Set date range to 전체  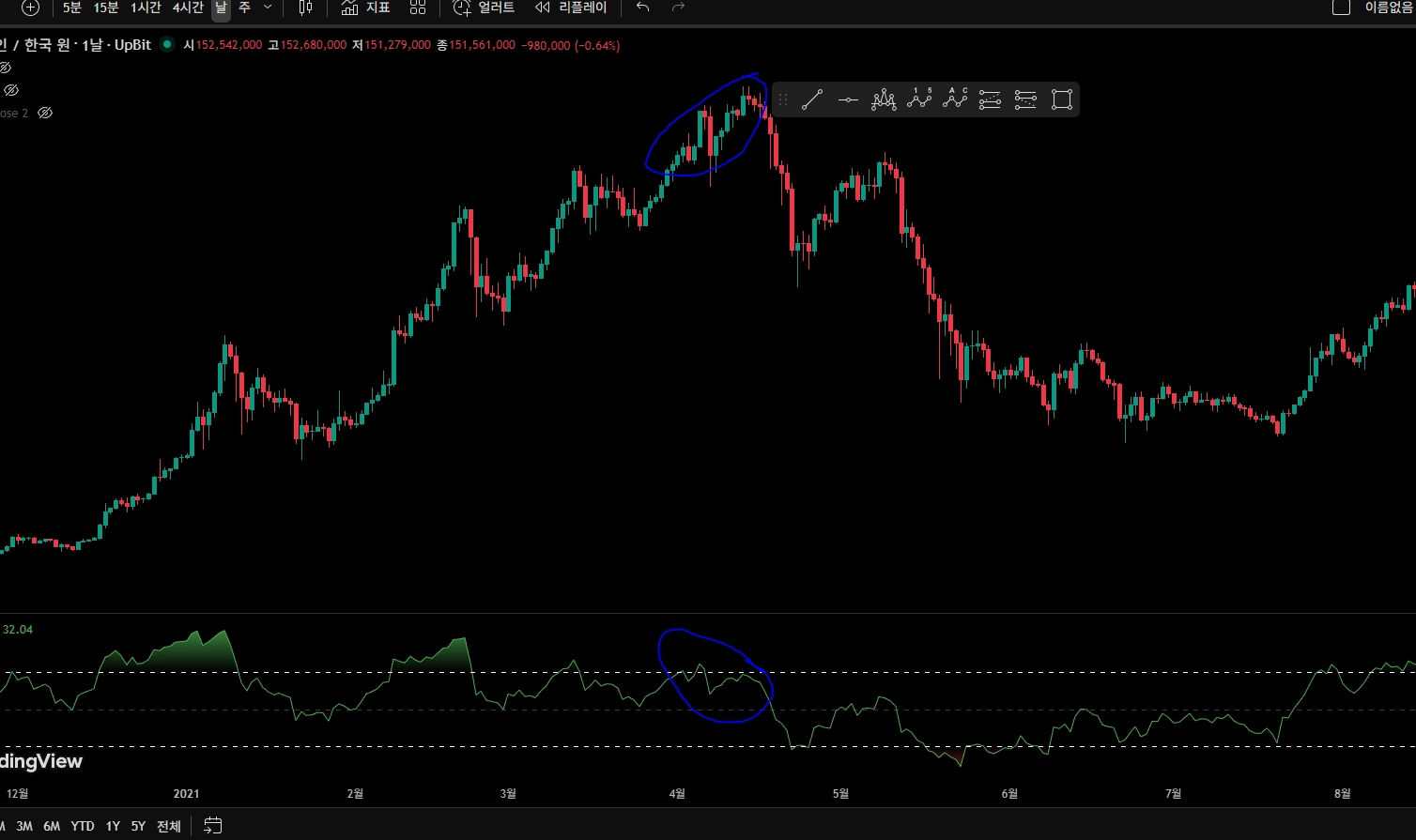coord(169,826)
